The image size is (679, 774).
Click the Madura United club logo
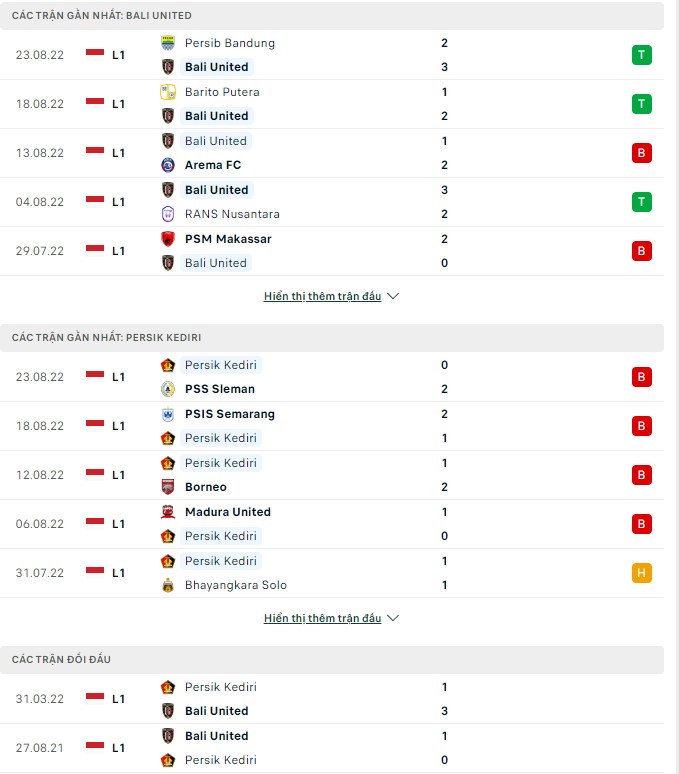[168, 512]
